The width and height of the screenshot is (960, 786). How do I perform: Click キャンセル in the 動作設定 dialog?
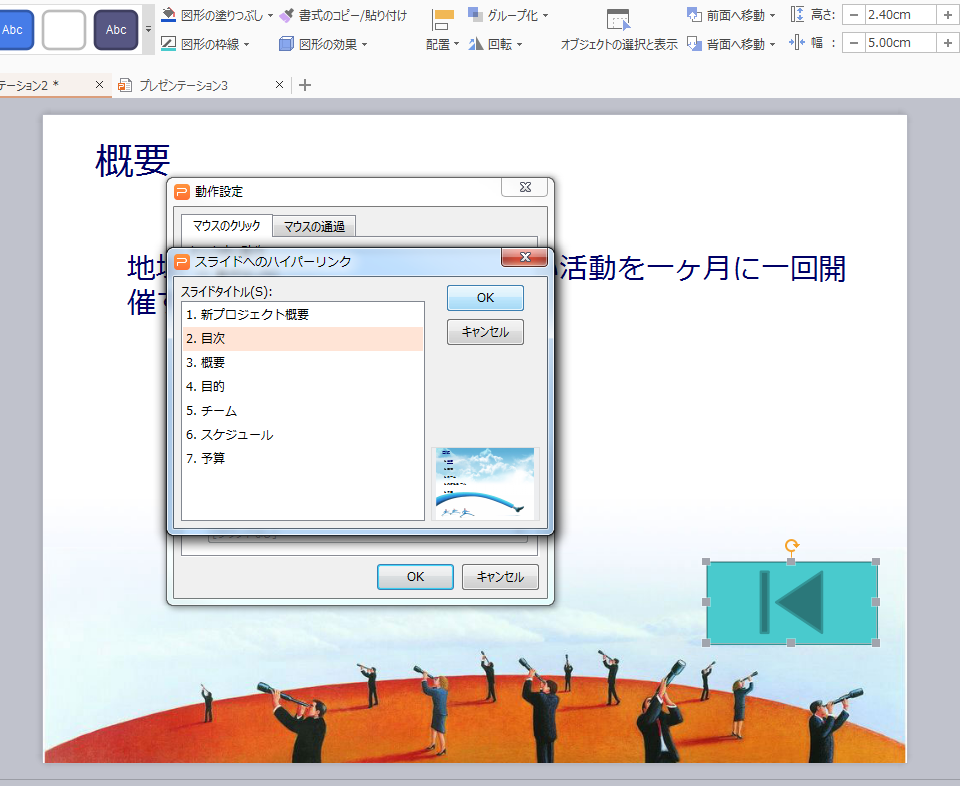point(500,577)
